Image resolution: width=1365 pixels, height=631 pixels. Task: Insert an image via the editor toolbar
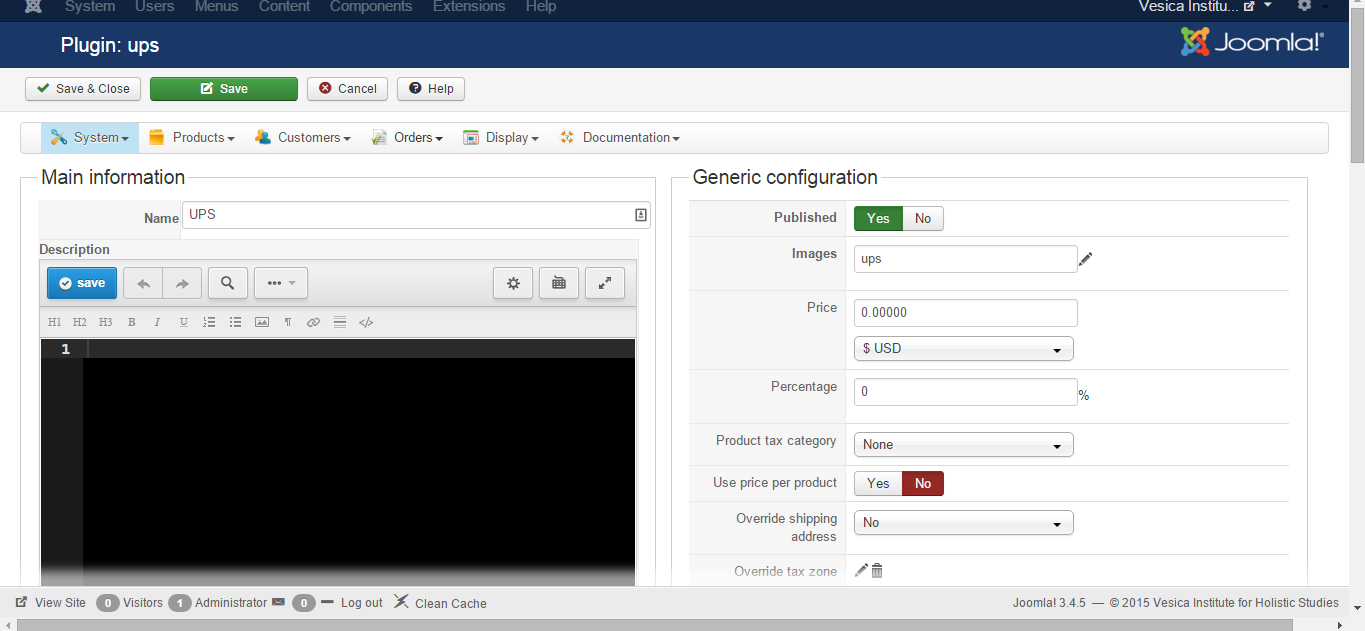(x=262, y=322)
